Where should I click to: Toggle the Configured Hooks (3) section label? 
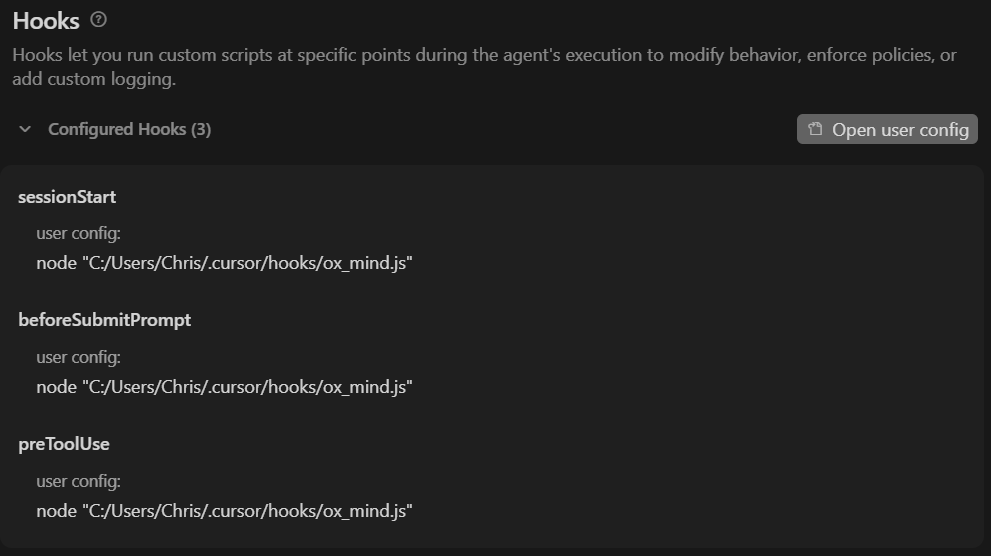[130, 130]
